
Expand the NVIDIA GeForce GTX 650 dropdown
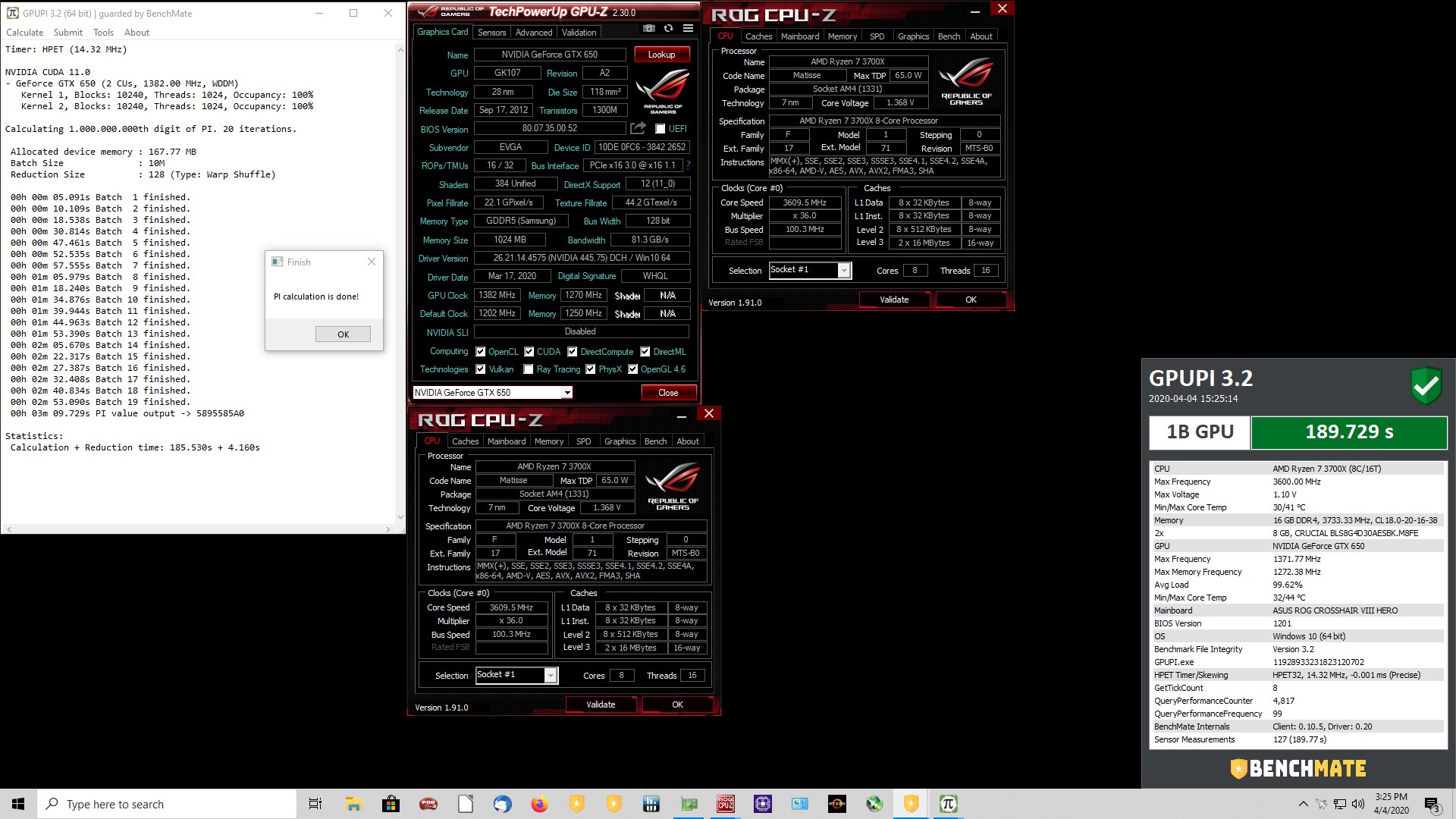566,393
